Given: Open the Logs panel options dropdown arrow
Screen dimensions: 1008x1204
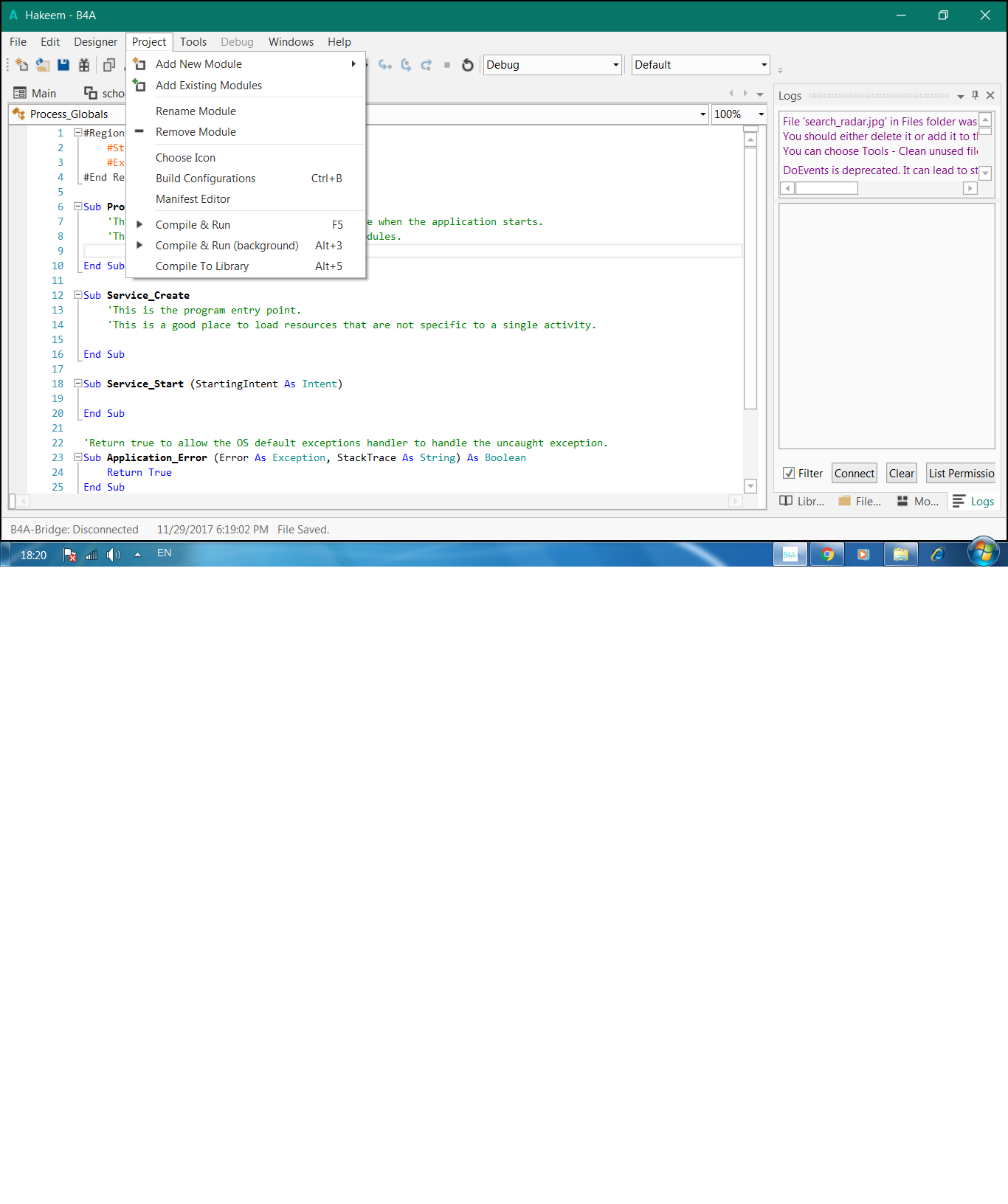Looking at the screenshot, I should tap(961, 96).
